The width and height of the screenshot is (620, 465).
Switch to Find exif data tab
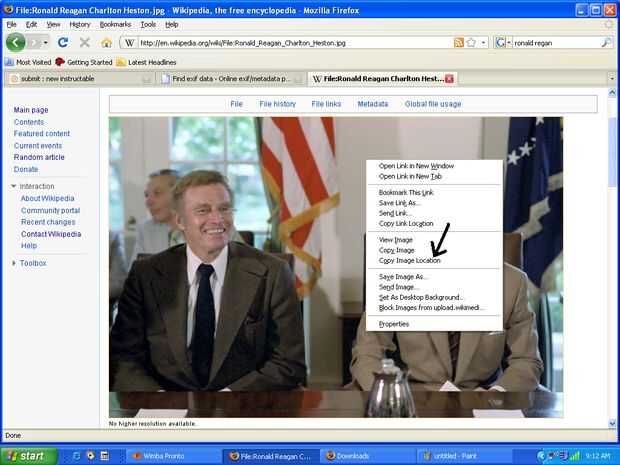(x=231, y=79)
